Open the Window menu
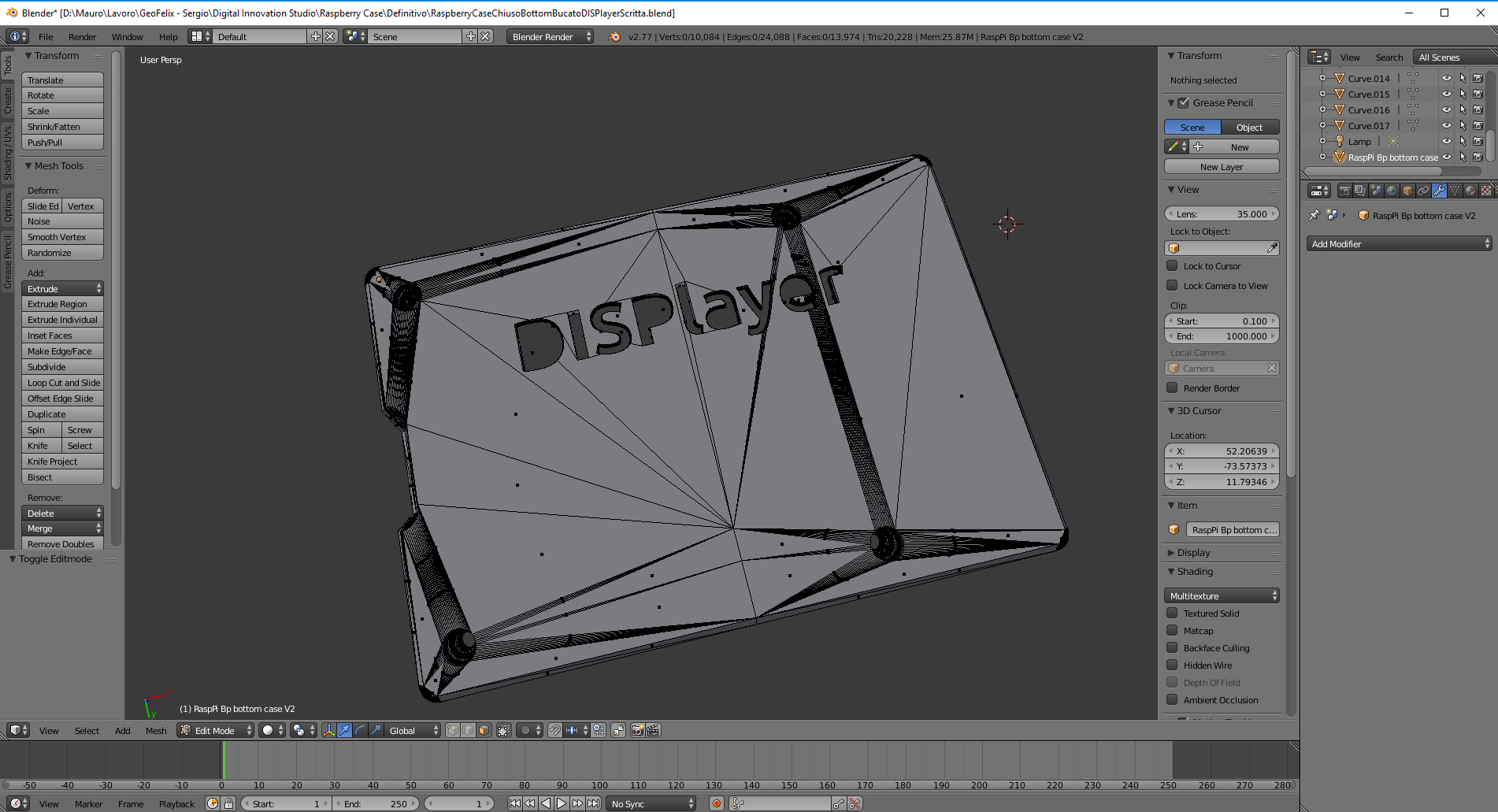Viewport: 1498px width, 812px height. click(x=127, y=36)
